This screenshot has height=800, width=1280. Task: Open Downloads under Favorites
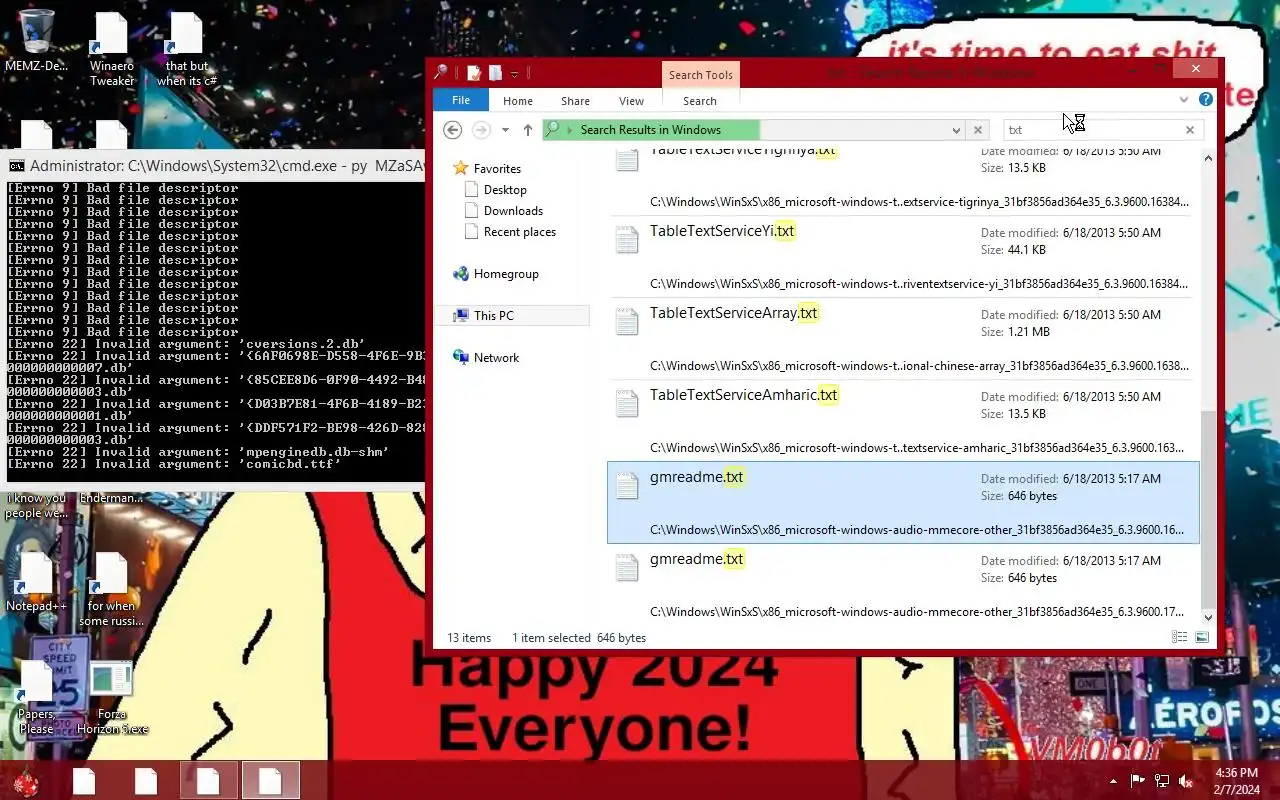pos(513,211)
